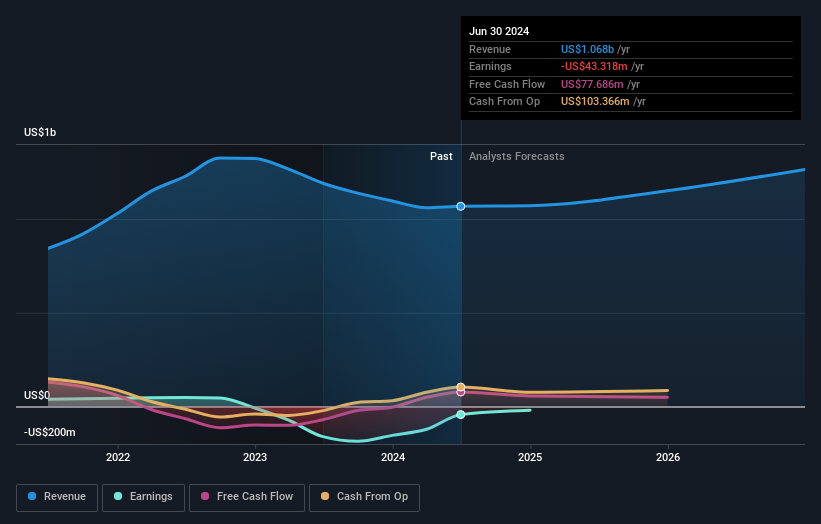Click the -US$43.318m earnings value in tooltip
Screen dimensions: 821x524
click(594, 66)
